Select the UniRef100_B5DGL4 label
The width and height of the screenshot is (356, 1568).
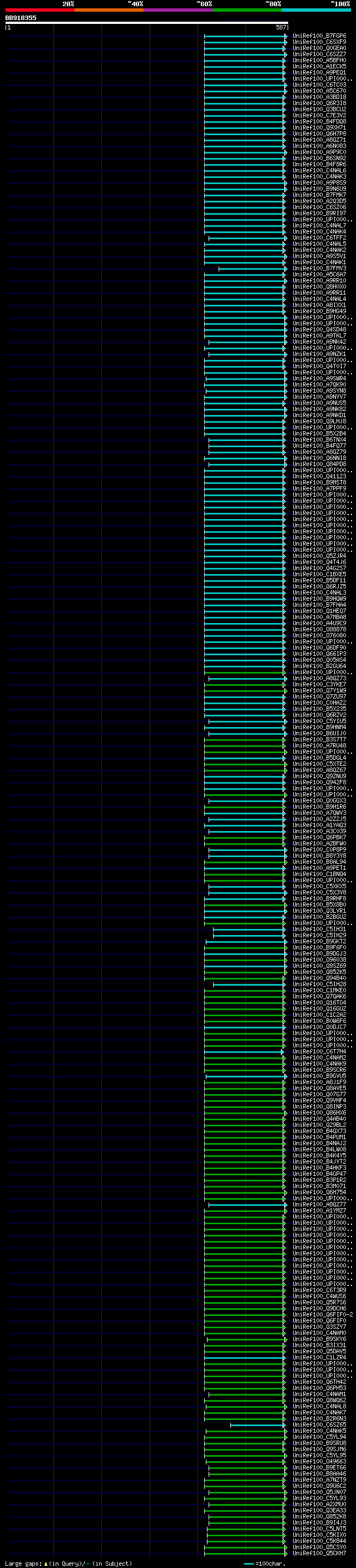[x=319, y=758]
